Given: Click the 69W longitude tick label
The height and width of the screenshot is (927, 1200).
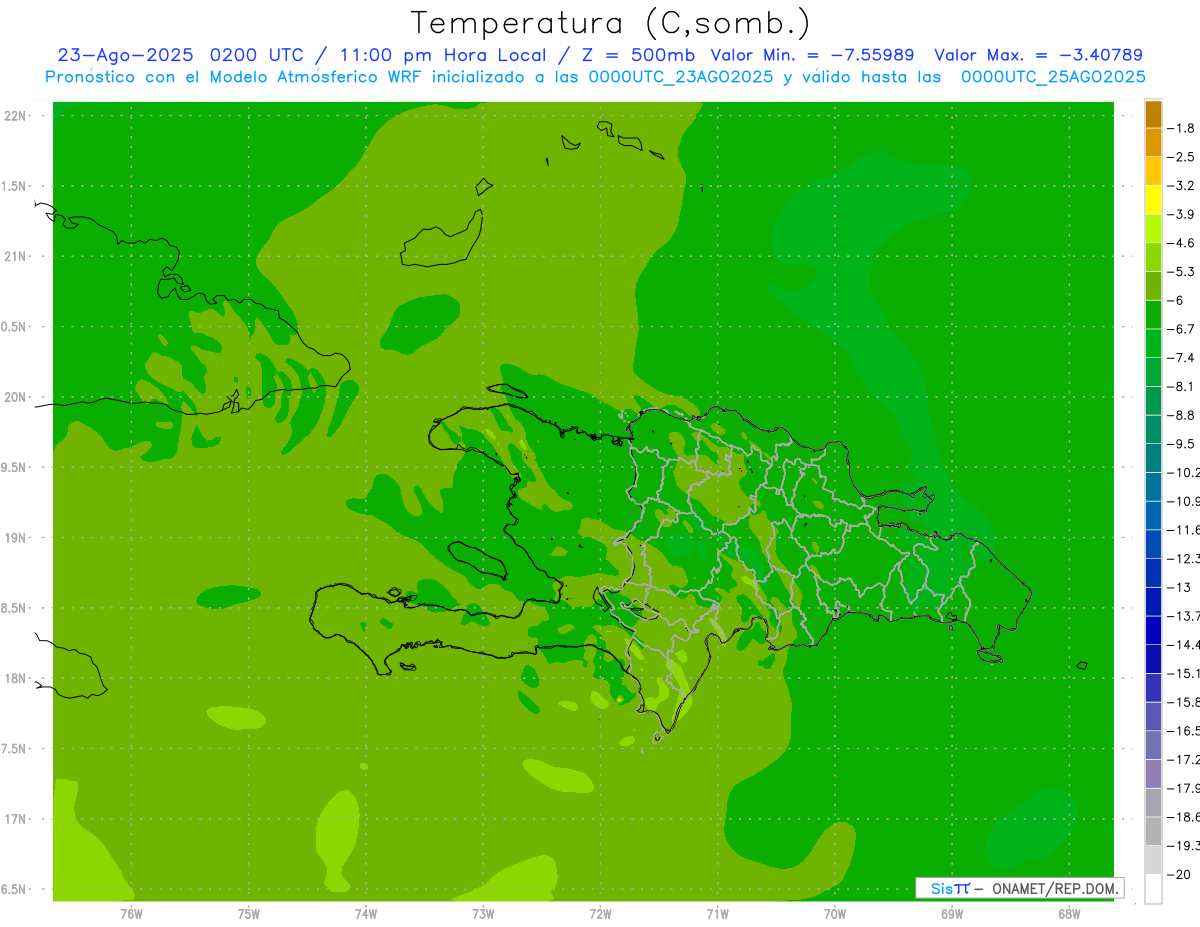Looking at the screenshot, I should pyautogui.click(x=951, y=914).
